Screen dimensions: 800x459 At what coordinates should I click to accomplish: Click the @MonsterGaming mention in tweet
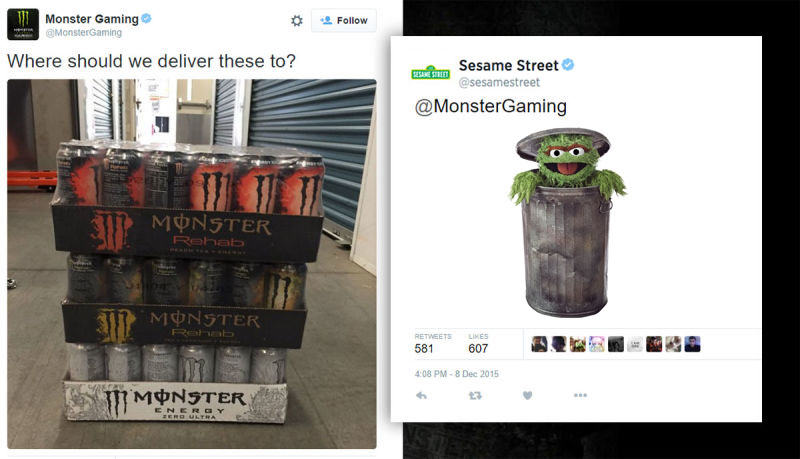491,106
